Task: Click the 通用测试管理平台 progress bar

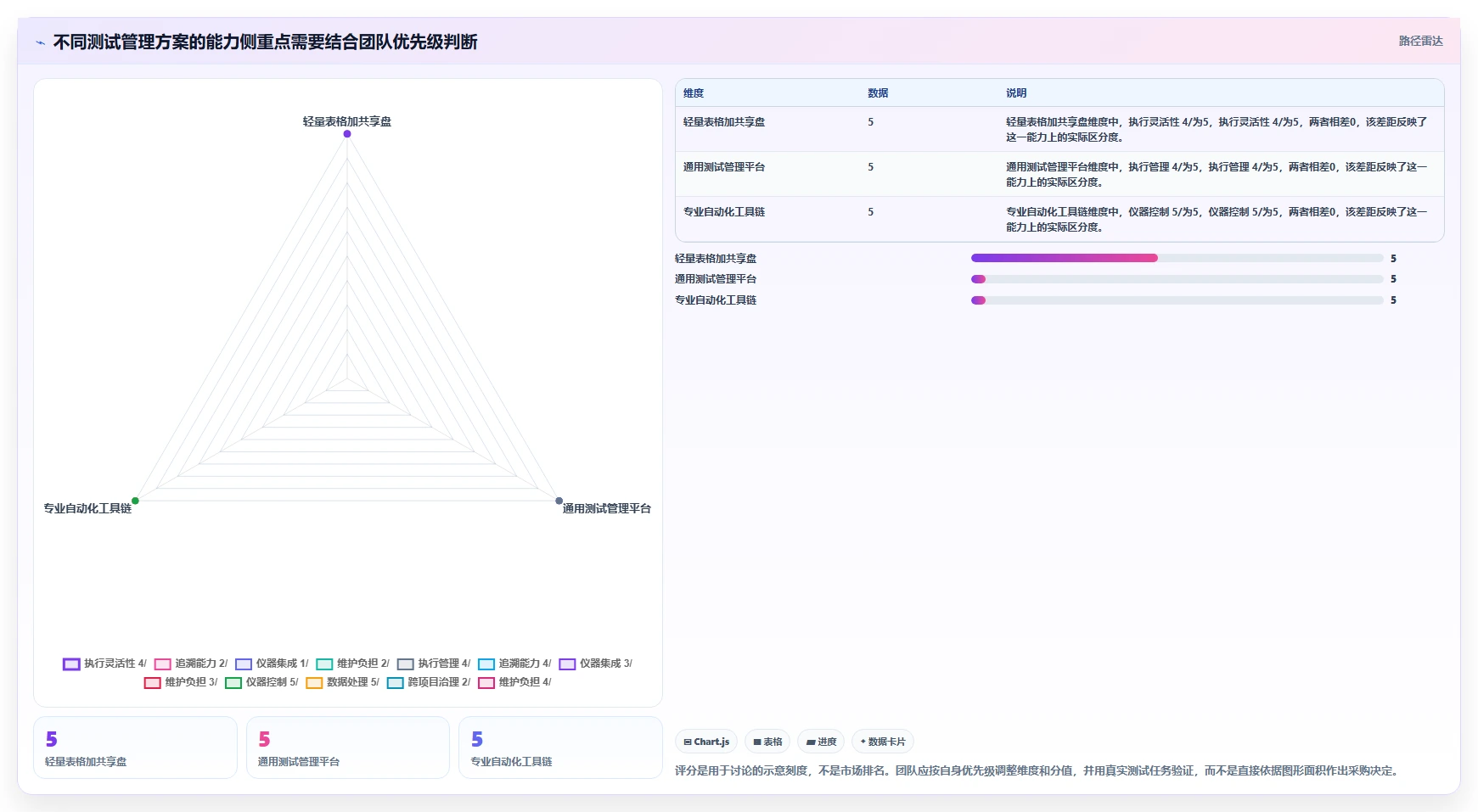Action: pos(1177,279)
